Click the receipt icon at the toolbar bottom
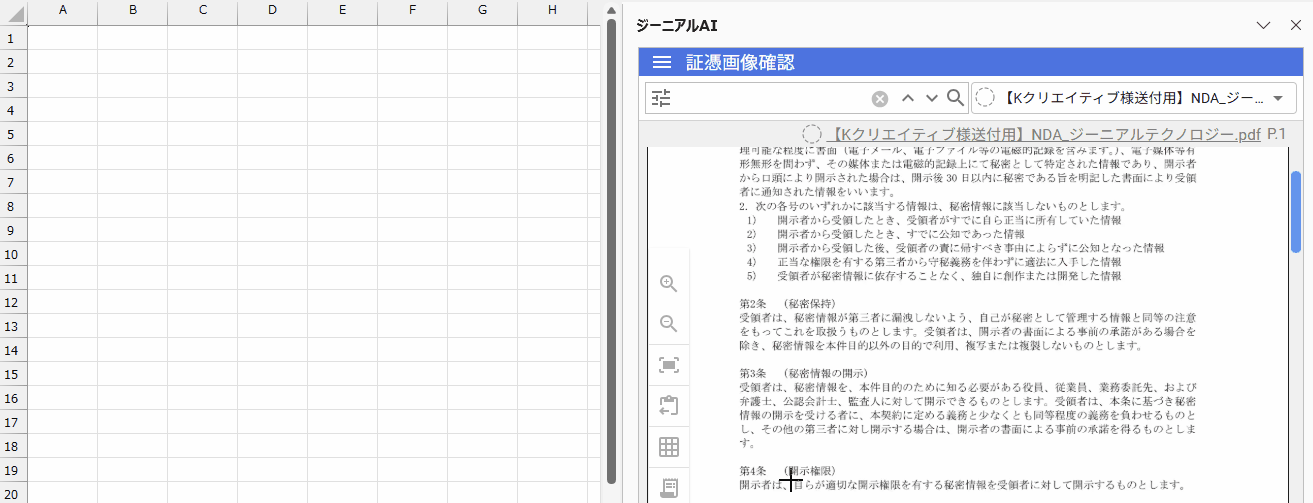 669,488
